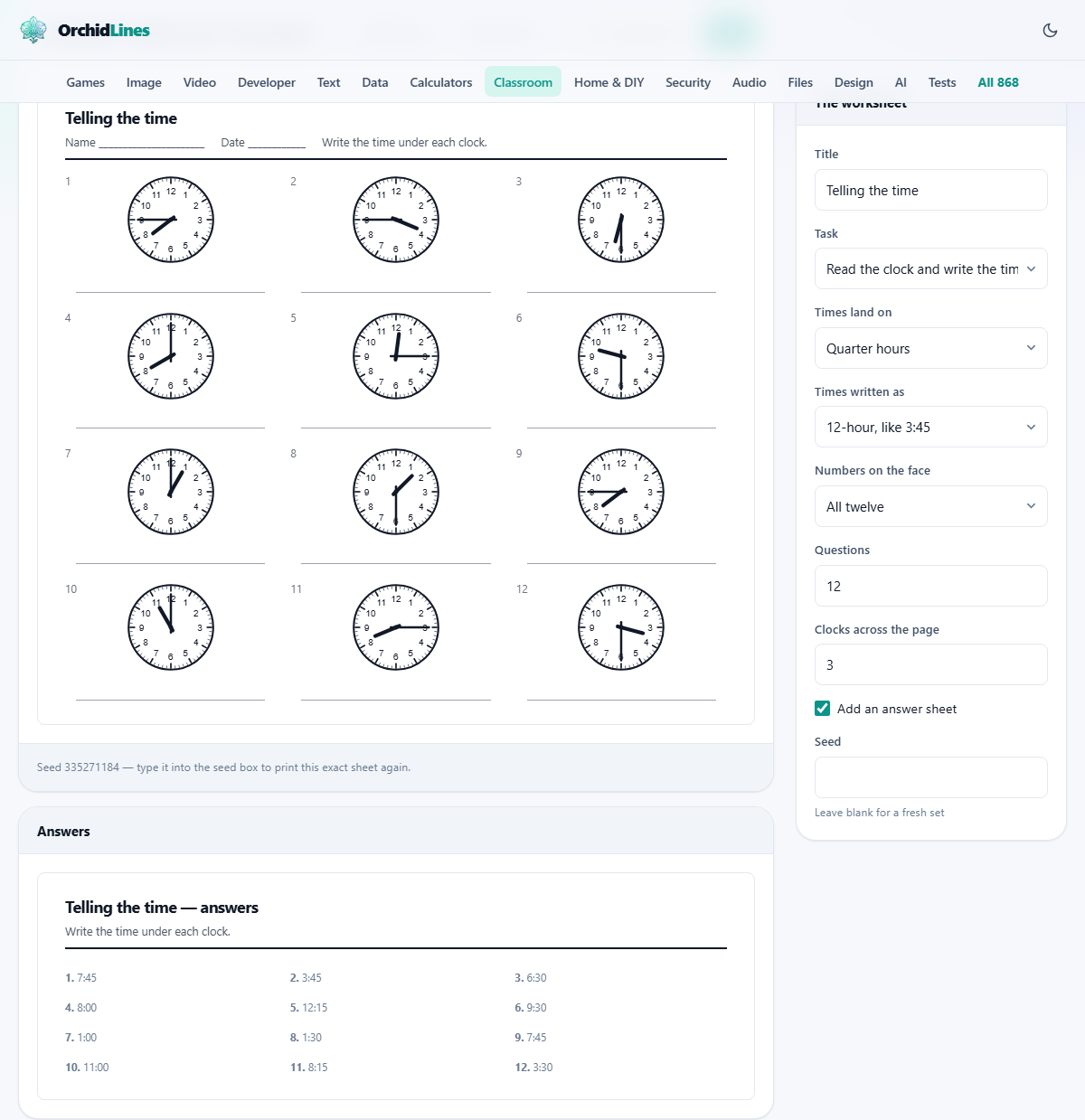Click clock number 6 on the worksheet
1085x1120 pixels.
coord(621,356)
